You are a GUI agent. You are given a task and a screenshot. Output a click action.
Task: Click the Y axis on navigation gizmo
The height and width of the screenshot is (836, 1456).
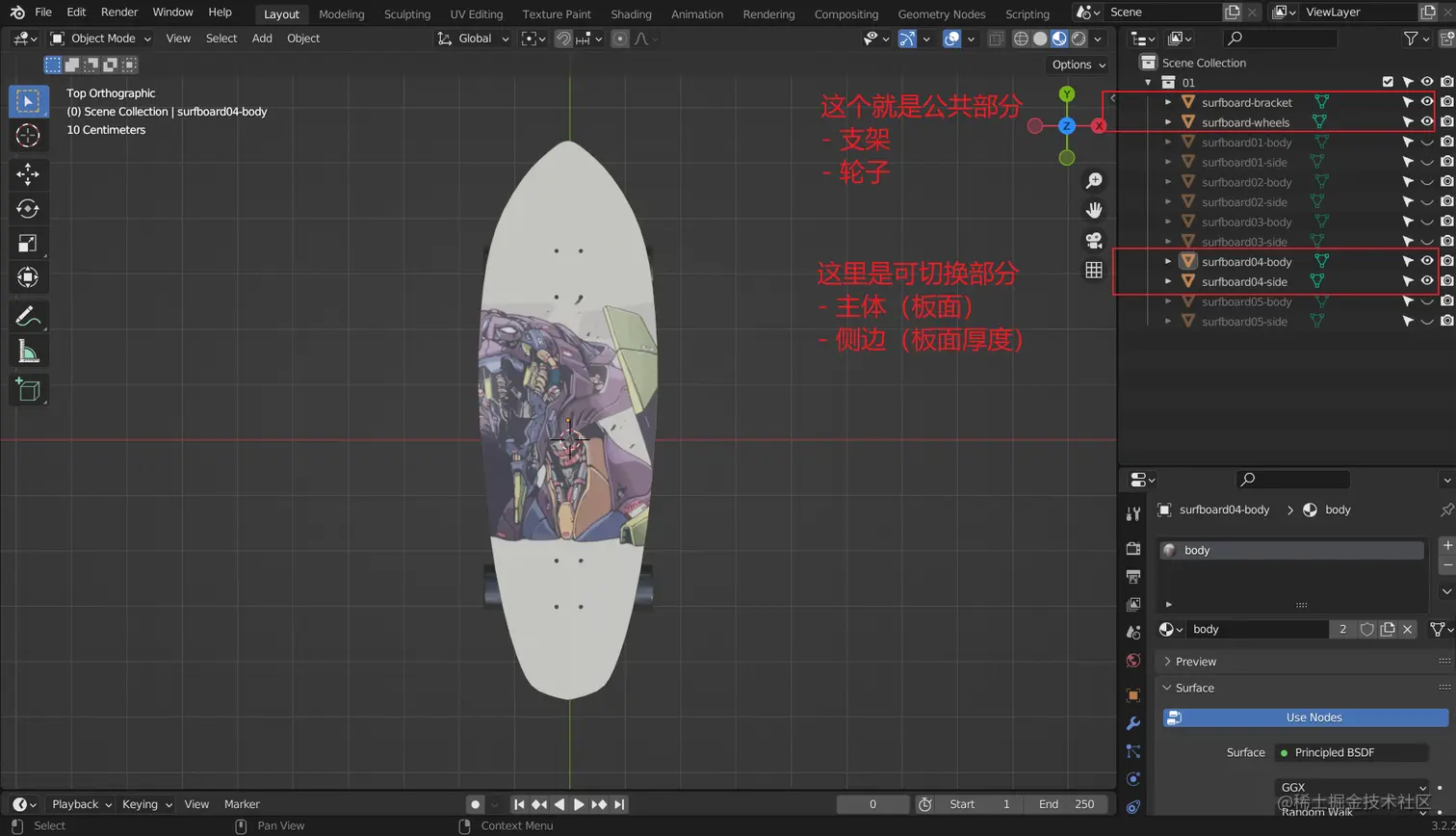coord(1067,94)
